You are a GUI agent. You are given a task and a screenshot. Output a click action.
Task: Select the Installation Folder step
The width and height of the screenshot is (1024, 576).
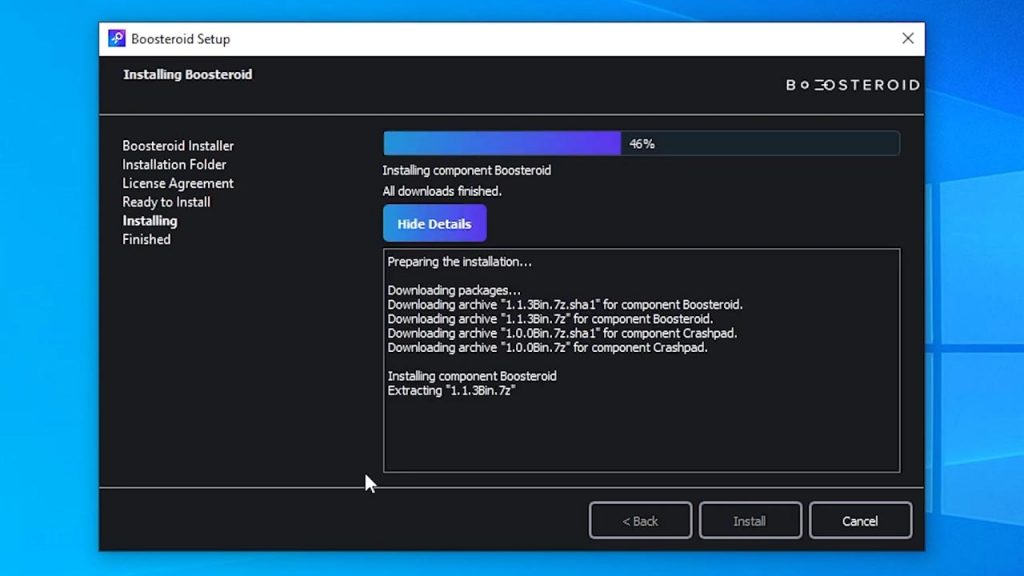174,165
